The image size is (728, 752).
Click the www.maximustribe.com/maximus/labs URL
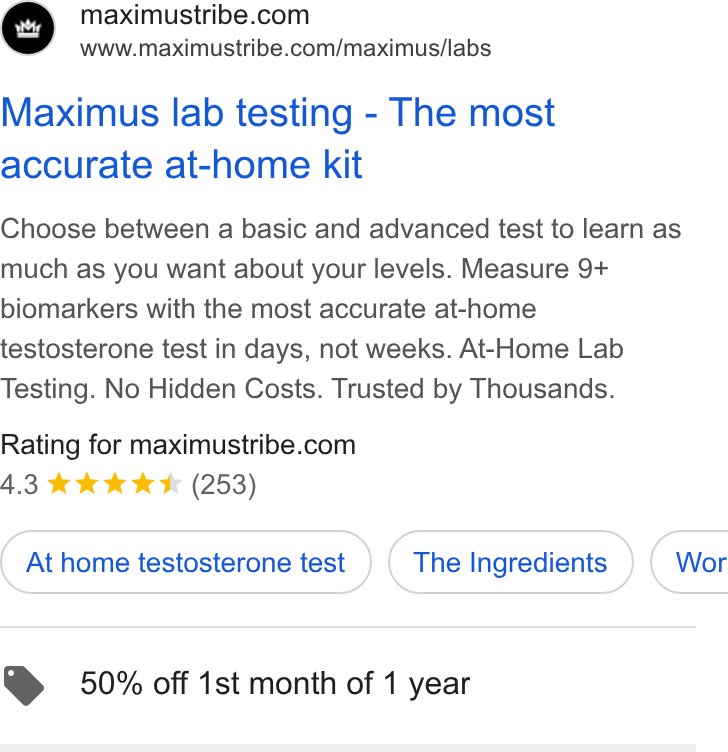tap(286, 48)
